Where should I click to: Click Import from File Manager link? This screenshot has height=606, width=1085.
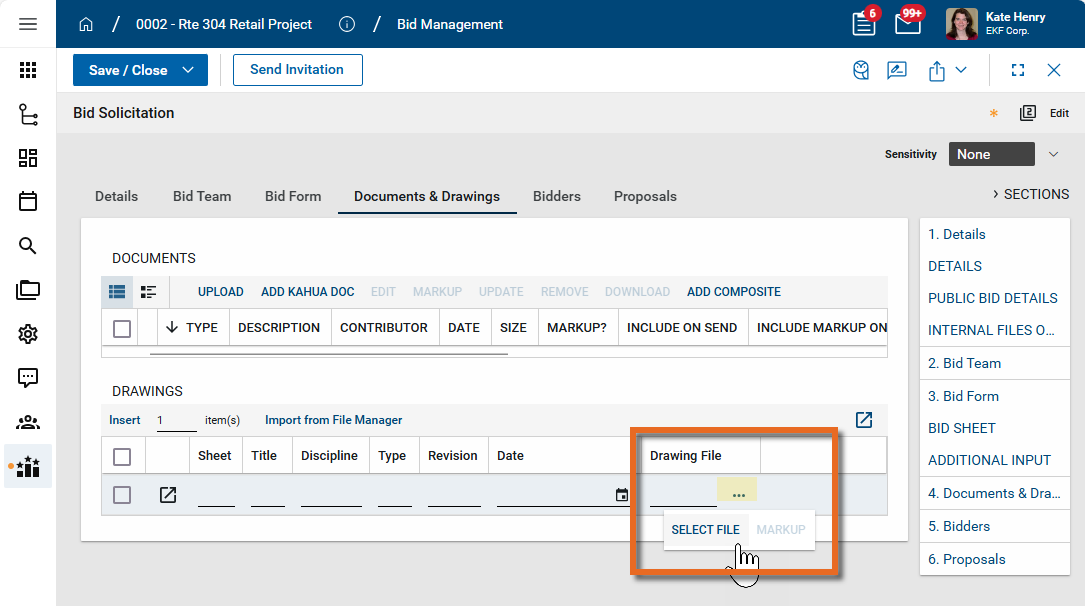333,420
